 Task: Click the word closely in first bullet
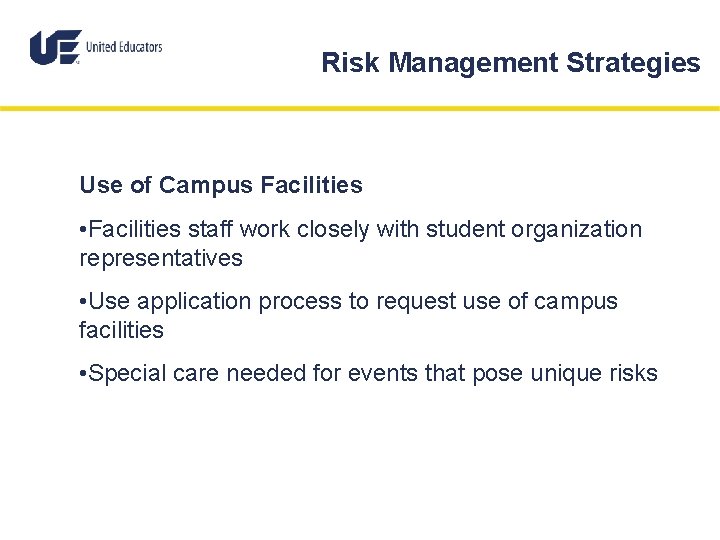(x=331, y=230)
